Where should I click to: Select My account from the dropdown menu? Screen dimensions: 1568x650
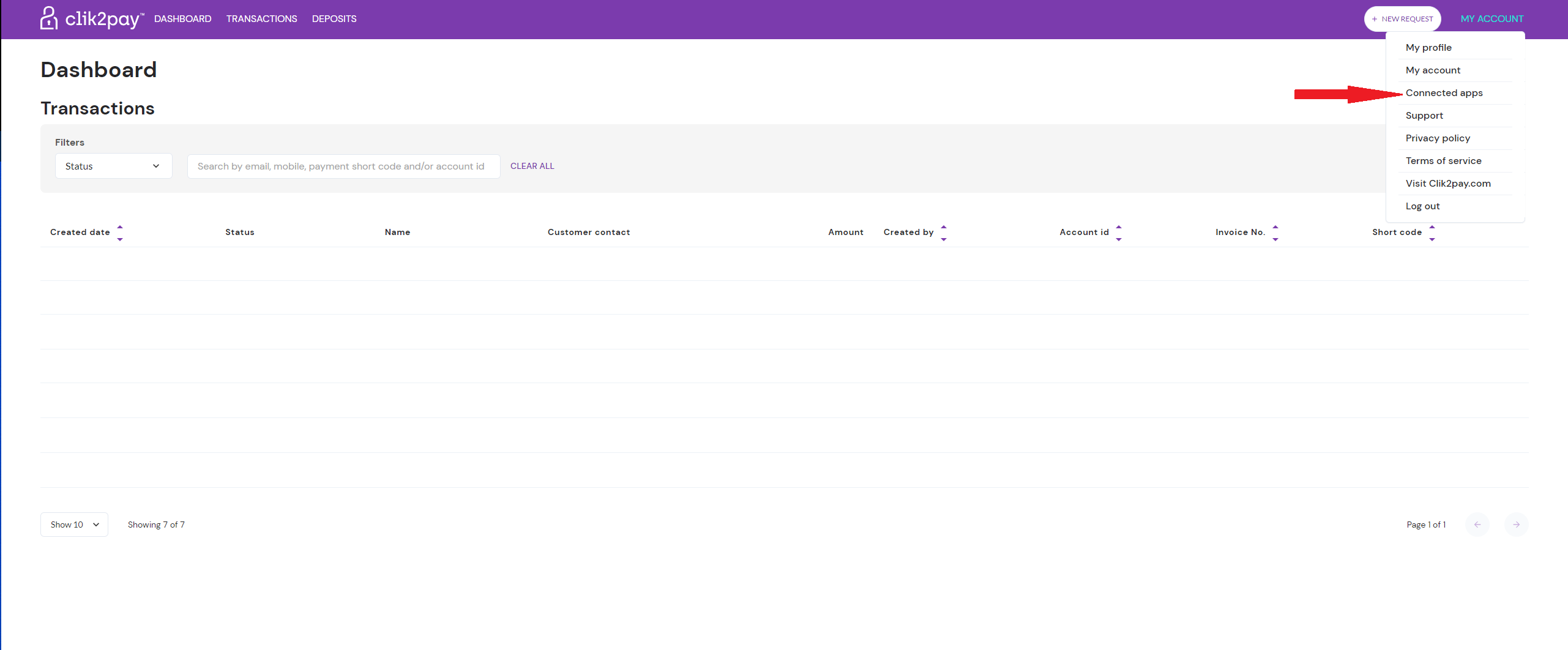click(x=1433, y=70)
